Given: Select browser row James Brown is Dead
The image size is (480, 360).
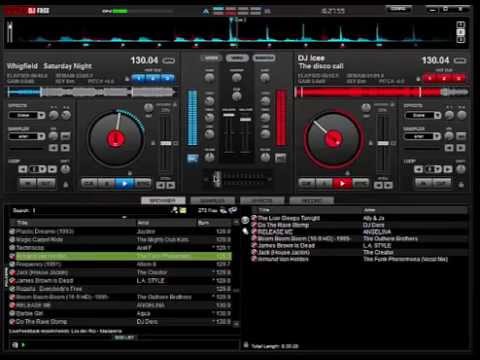Looking at the screenshot, I should pyautogui.click(x=121, y=281).
